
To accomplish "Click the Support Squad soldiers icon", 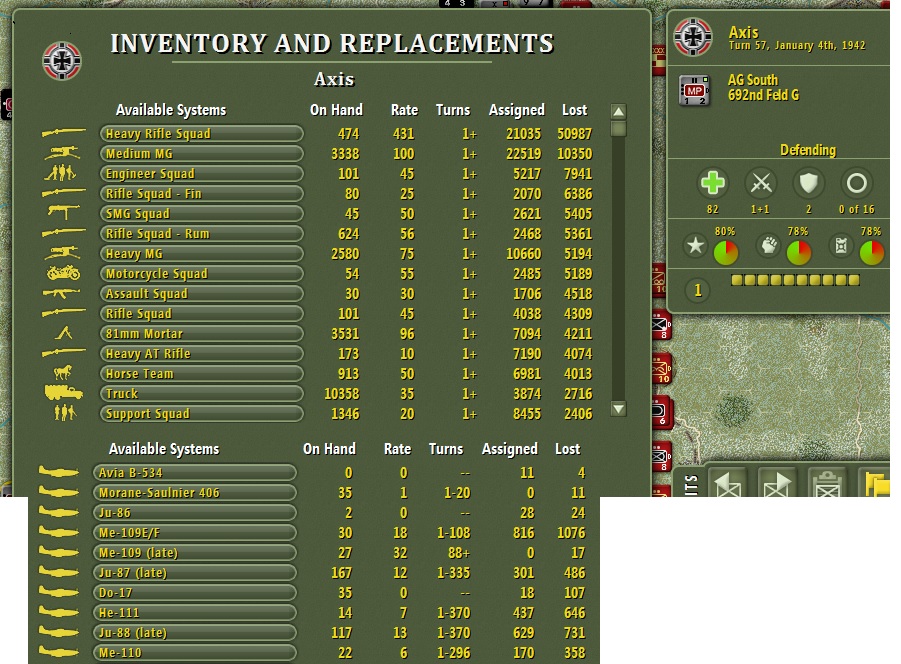I will [64, 412].
